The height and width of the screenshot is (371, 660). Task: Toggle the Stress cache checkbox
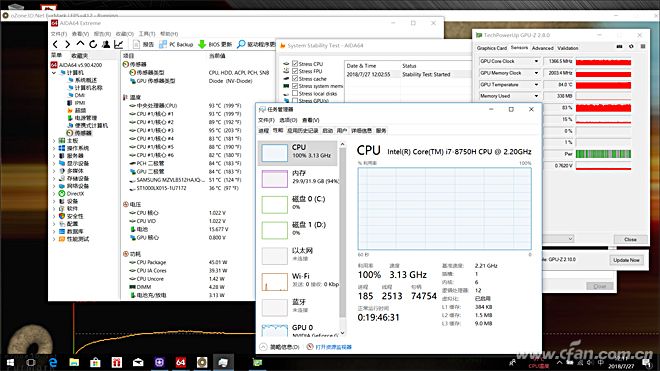(x=295, y=78)
